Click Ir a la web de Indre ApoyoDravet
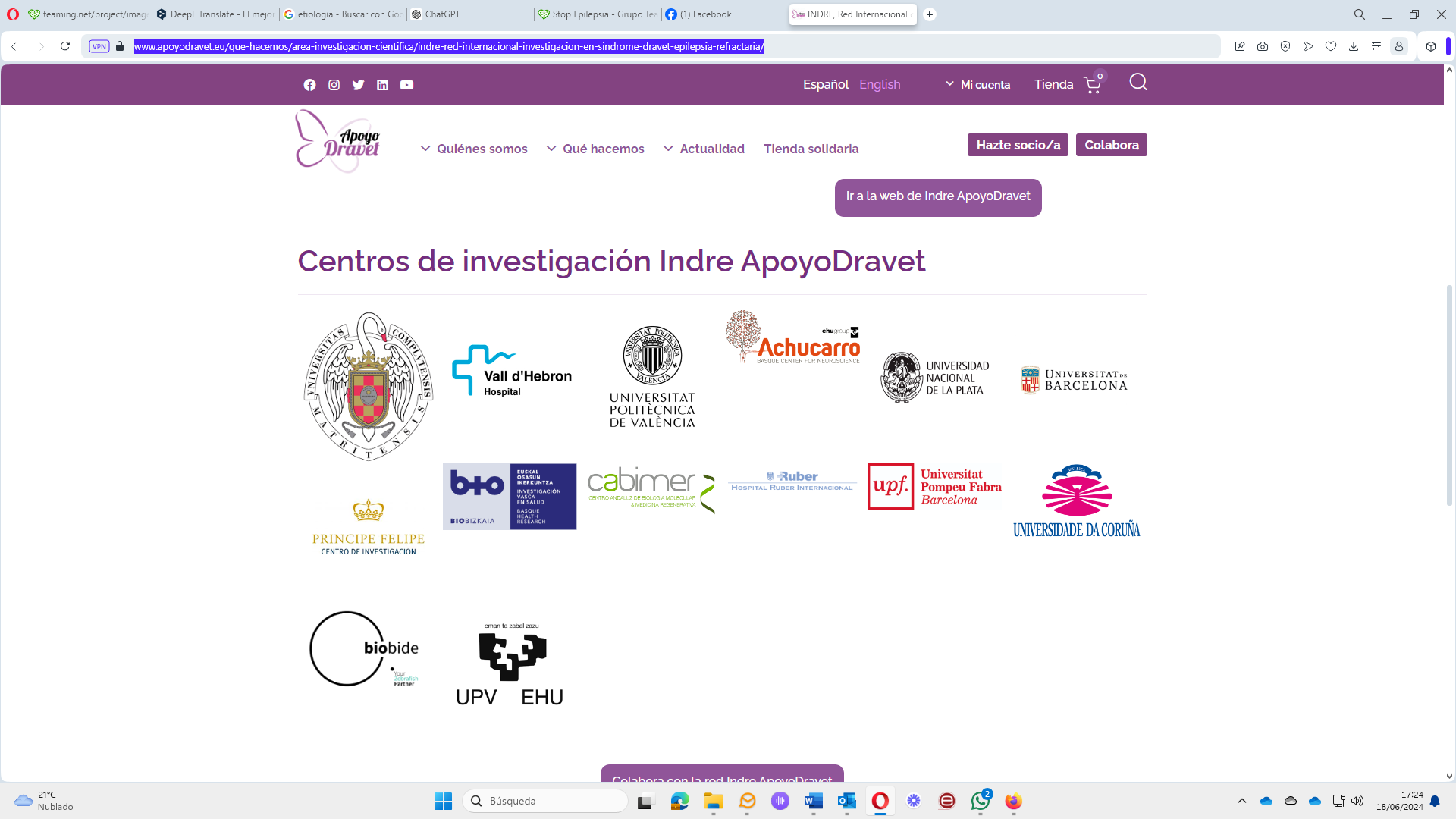 click(x=938, y=196)
